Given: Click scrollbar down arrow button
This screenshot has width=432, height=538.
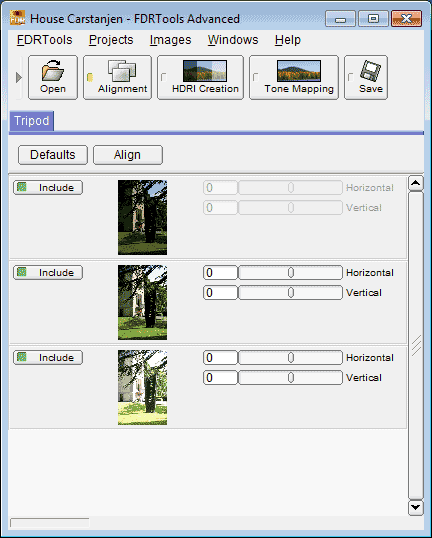Looking at the screenshot, I should click(x=416, y=507).
